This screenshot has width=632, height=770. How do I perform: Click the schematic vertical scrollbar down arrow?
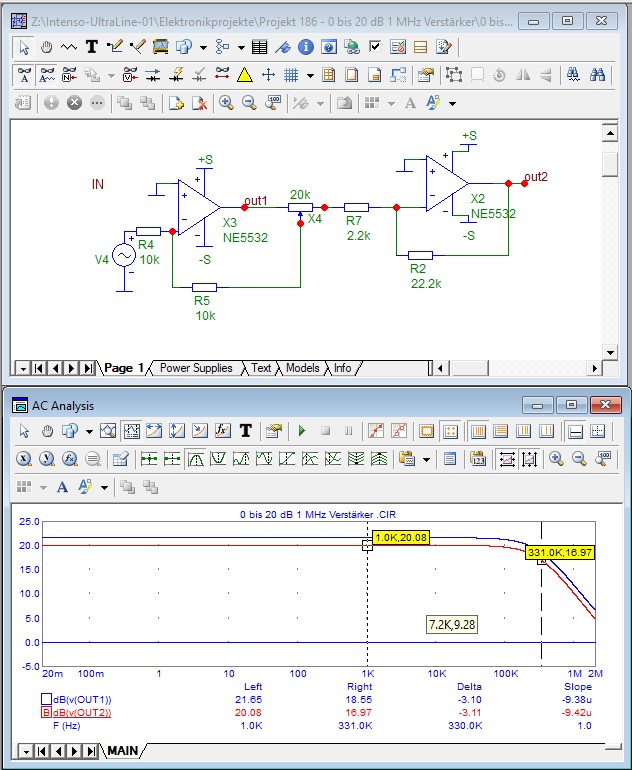coord(609,352)
